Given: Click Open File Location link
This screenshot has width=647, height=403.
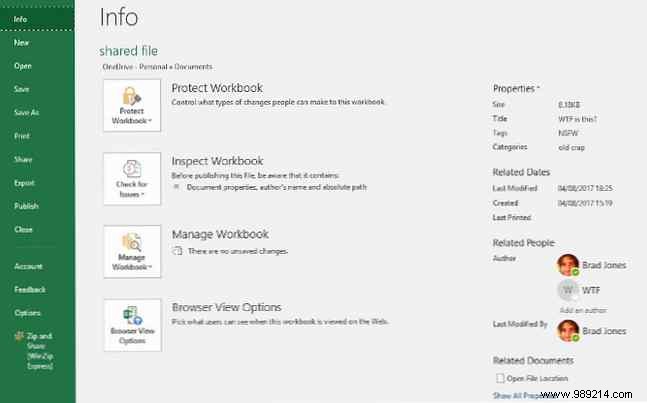Looking at the screenshot, I should point(537,378).
